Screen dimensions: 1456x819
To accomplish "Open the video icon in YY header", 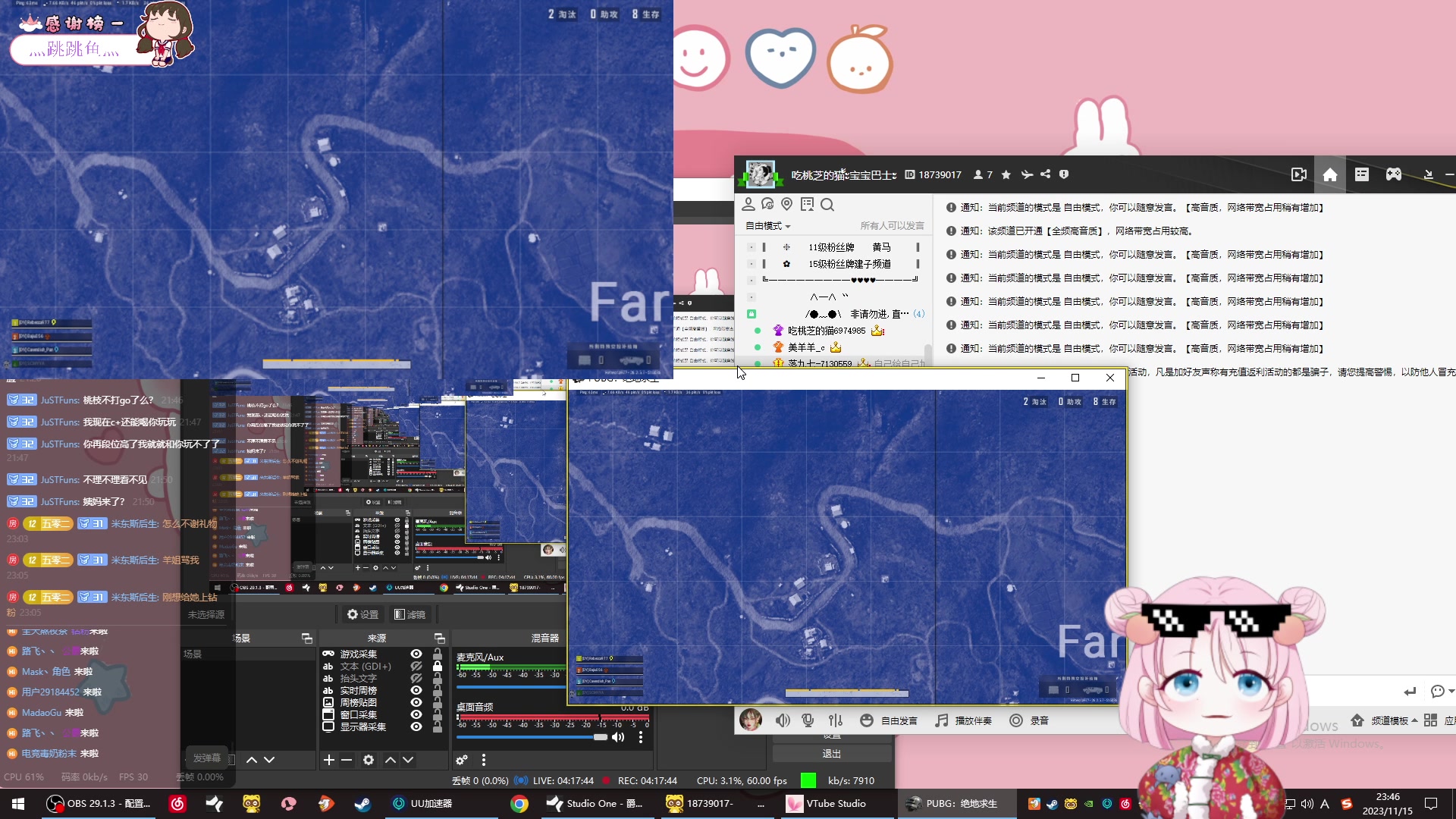I will pyautogui.click(x=1299, y=175).
